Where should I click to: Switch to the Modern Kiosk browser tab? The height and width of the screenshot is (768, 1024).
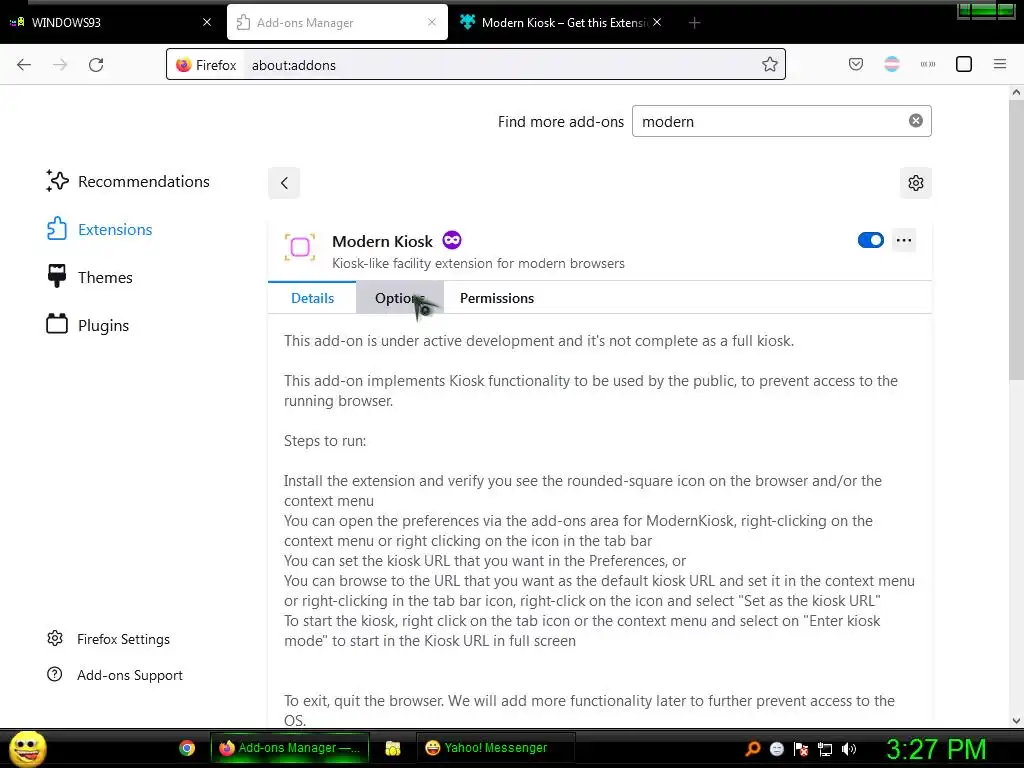560,22
